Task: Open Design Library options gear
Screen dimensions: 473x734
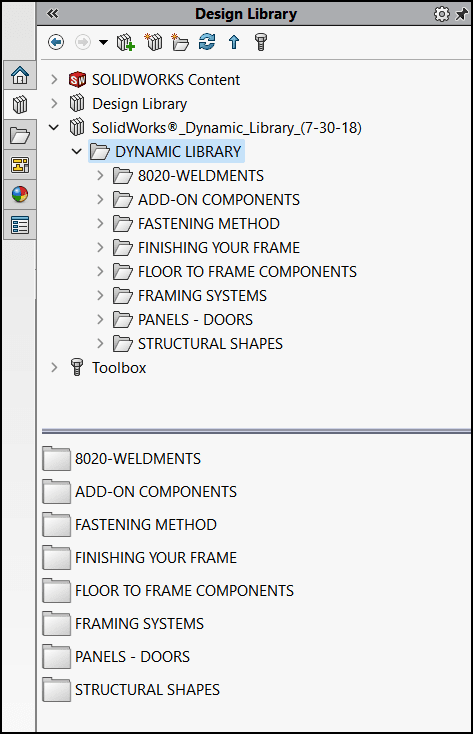Action: coord(442,14)
